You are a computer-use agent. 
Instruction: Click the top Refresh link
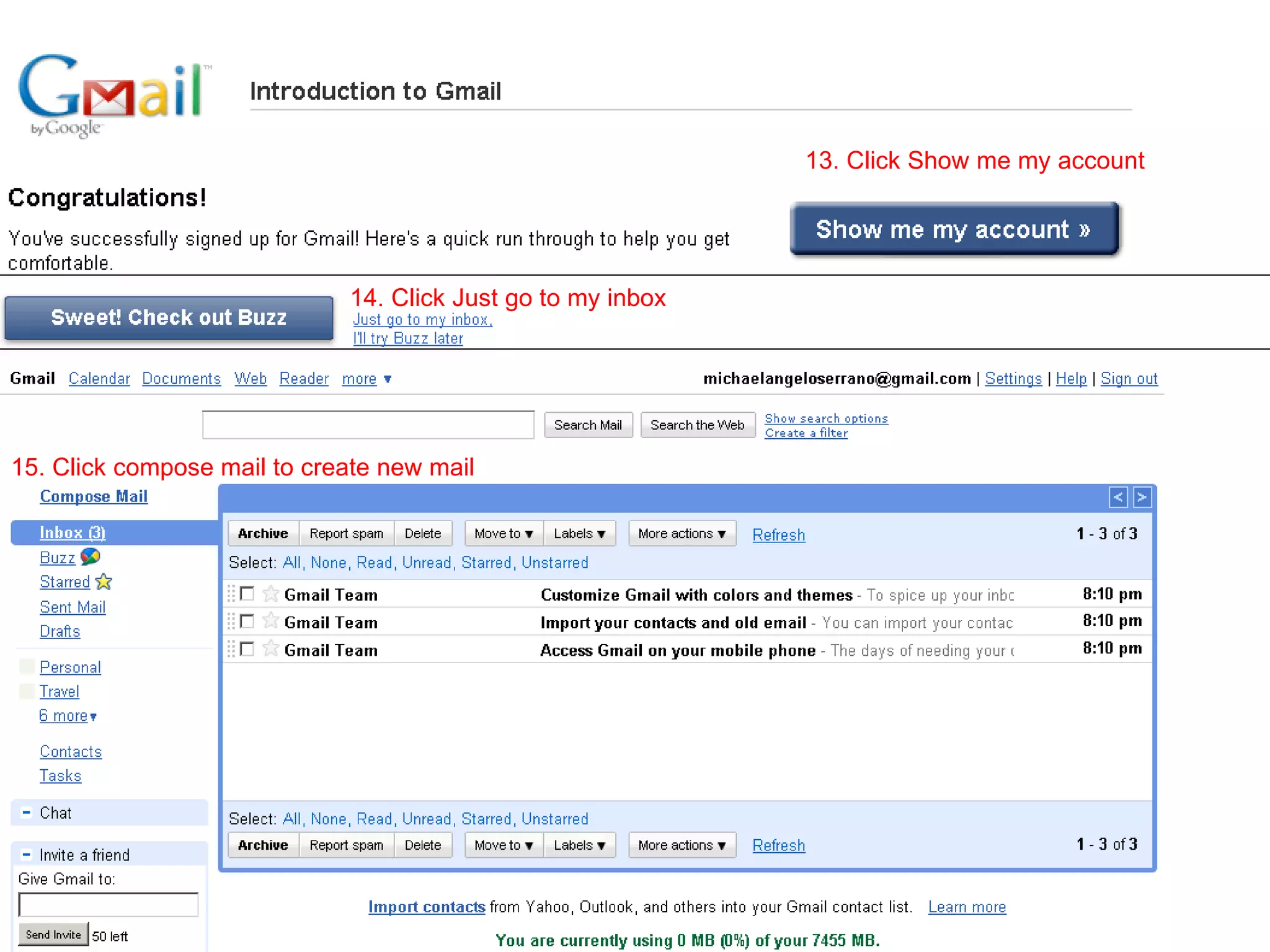pos(779,535)
